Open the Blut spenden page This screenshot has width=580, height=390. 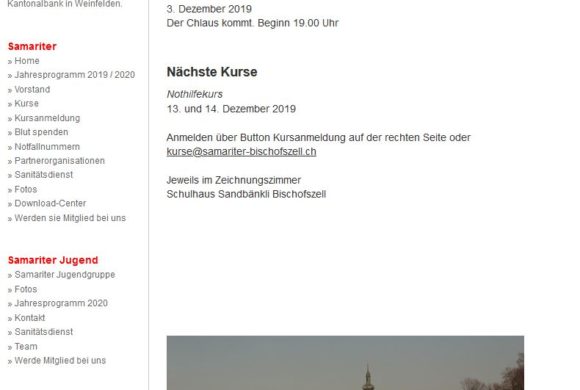click(x=41, y=132)
